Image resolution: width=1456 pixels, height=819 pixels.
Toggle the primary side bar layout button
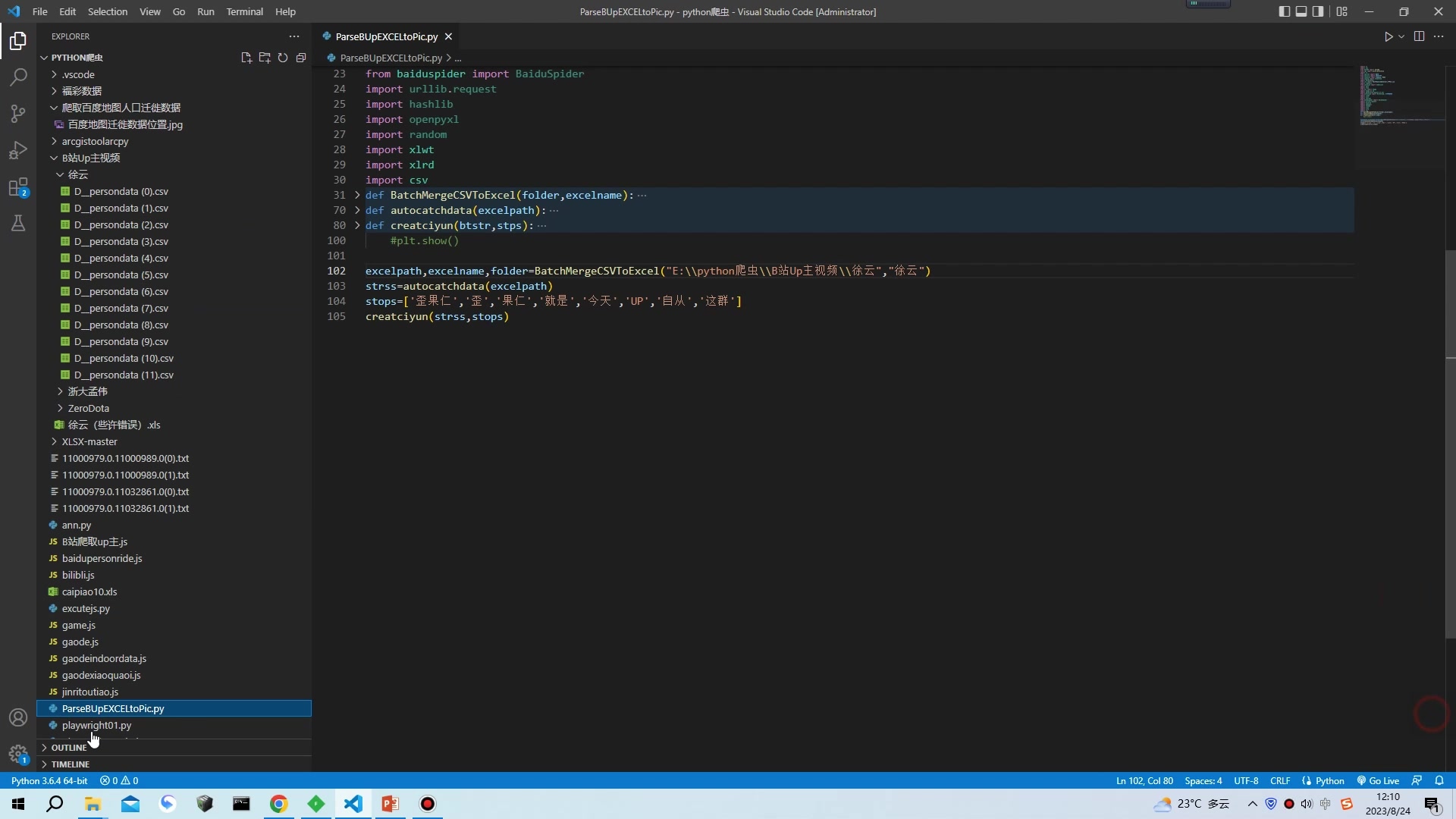(1284, 11)
